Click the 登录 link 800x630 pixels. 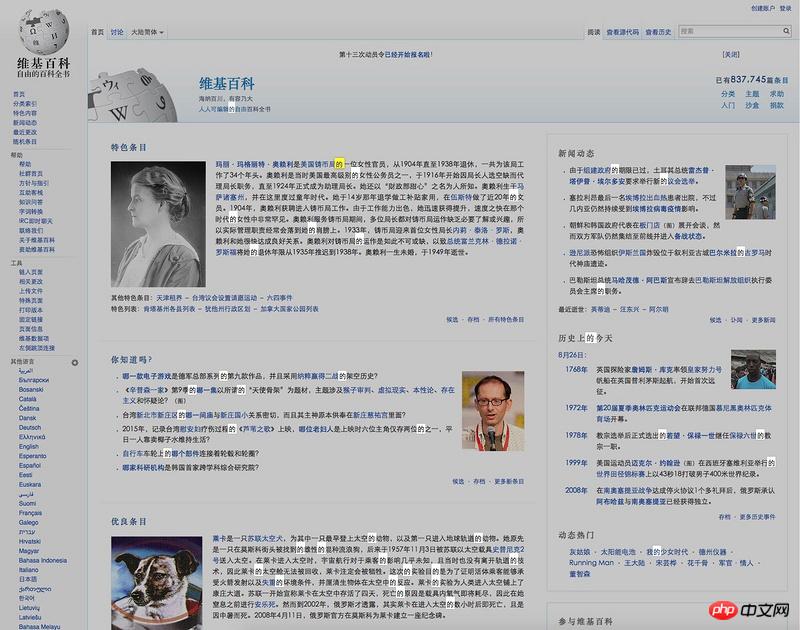pyautogui.click(x=786, y=8)
